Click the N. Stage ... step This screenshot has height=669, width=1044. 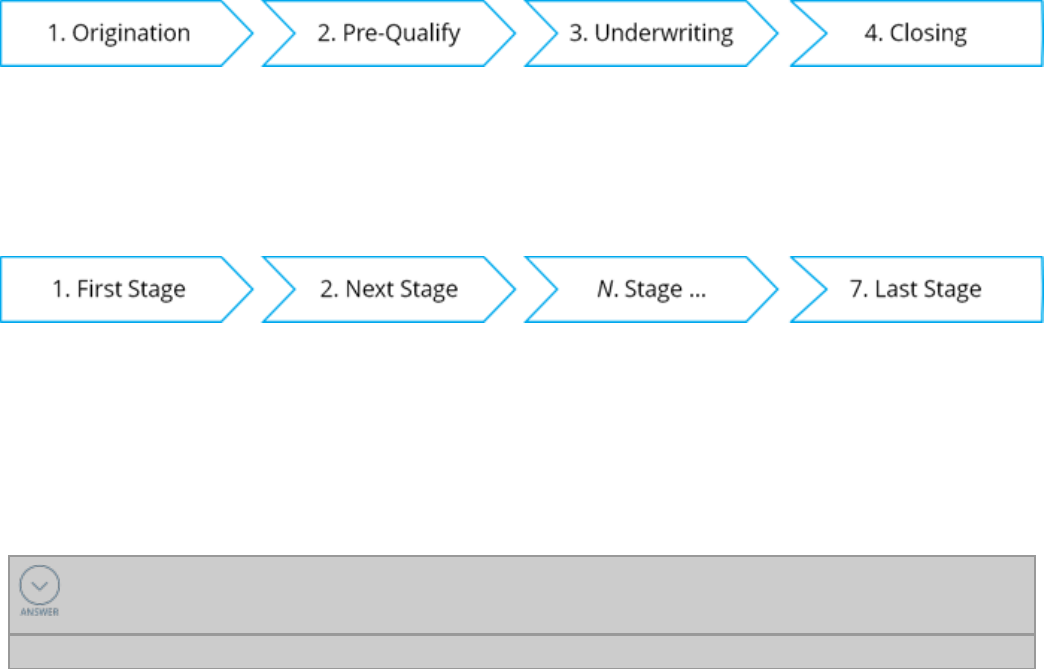tap(651, 290)
